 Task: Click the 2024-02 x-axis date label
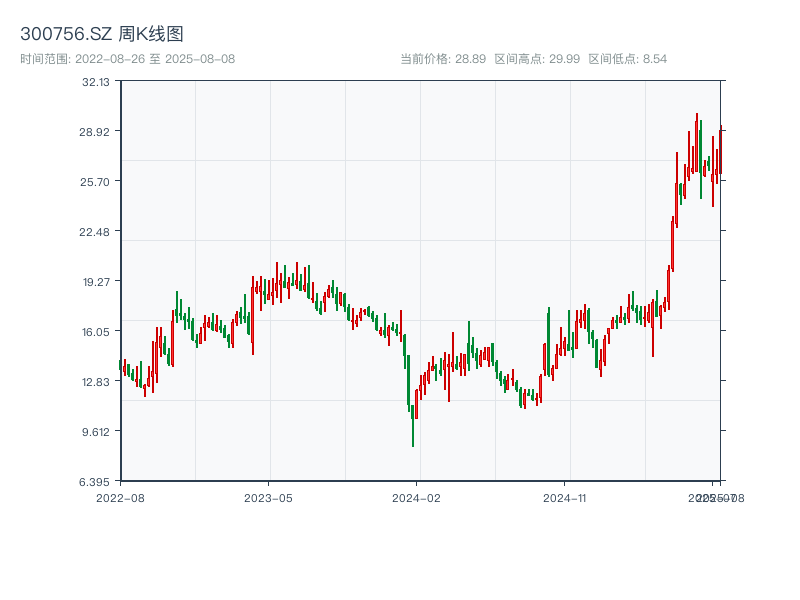click(x=417, y=497)
